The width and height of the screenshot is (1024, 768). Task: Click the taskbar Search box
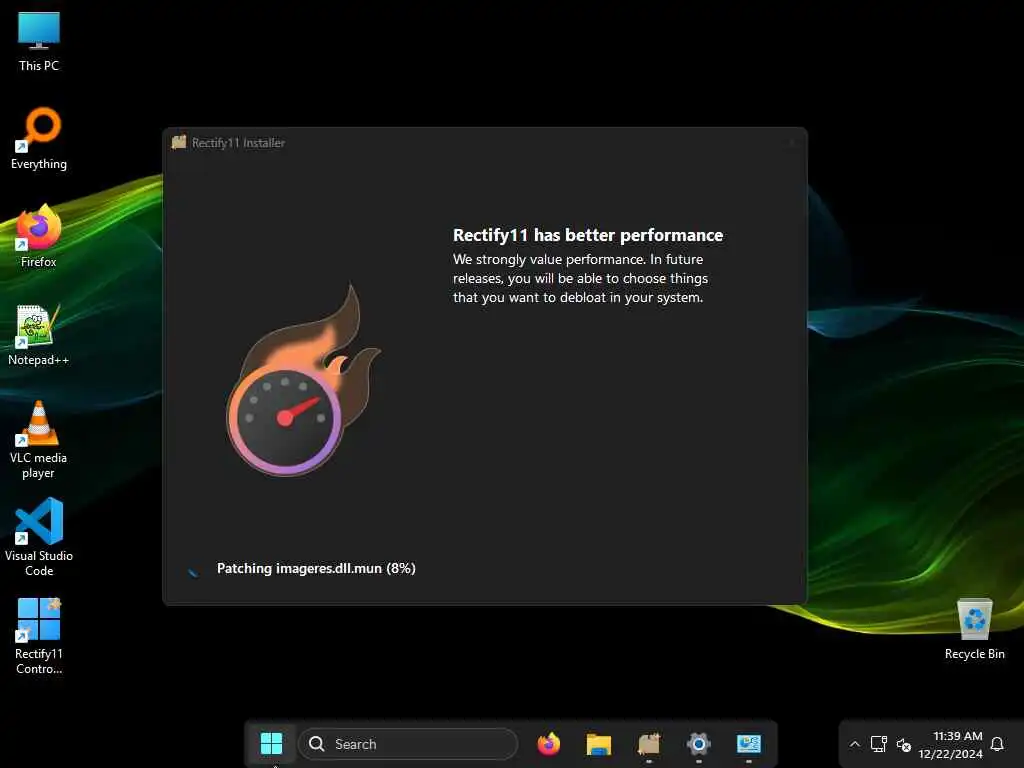point(408,744)
